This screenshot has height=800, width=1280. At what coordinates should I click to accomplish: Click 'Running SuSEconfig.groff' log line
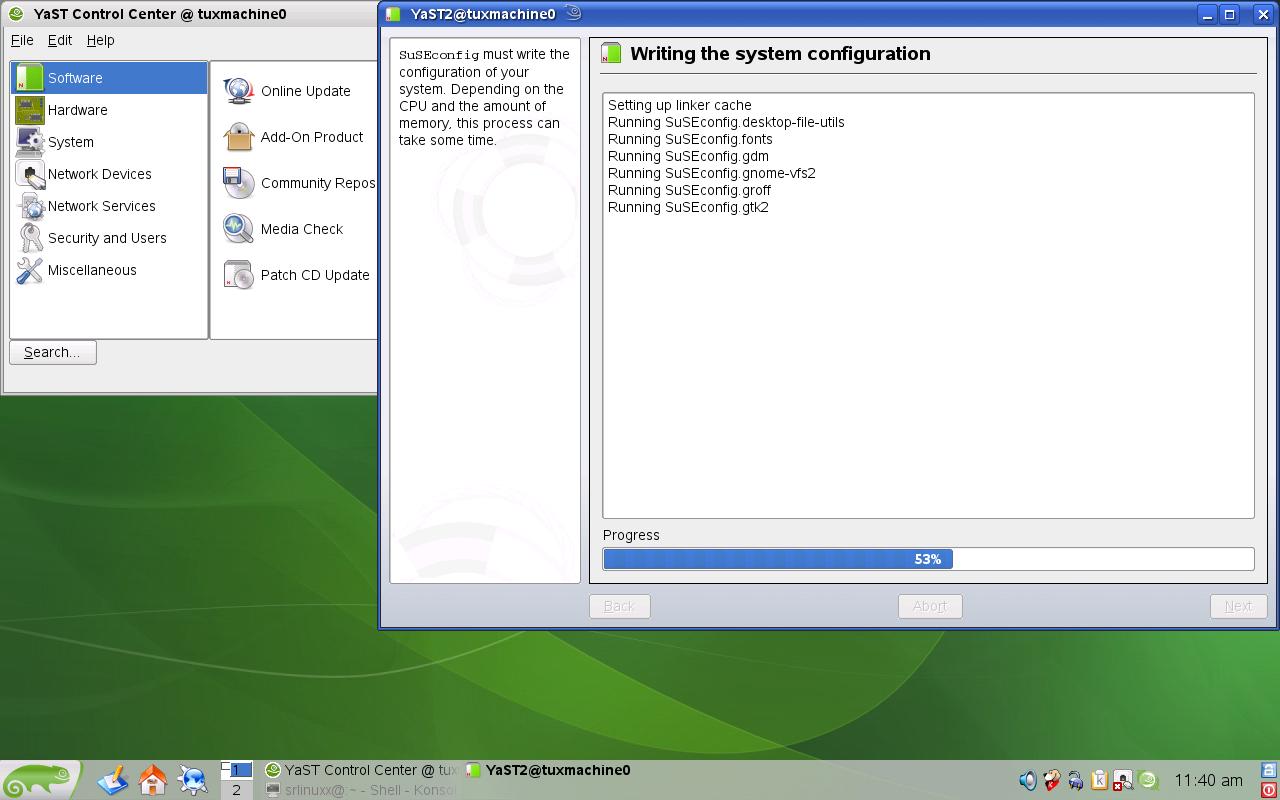pyautogui.click(x=689, y=190)
